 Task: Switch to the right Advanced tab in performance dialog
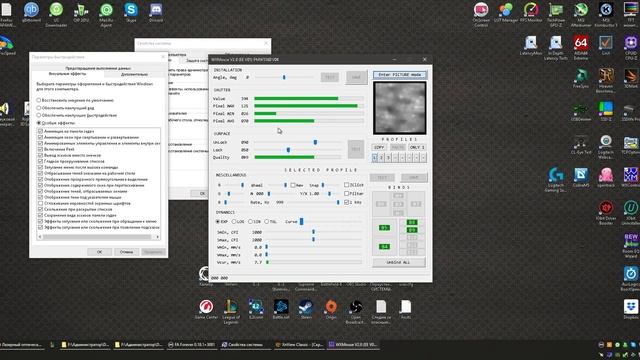(134, 74)
